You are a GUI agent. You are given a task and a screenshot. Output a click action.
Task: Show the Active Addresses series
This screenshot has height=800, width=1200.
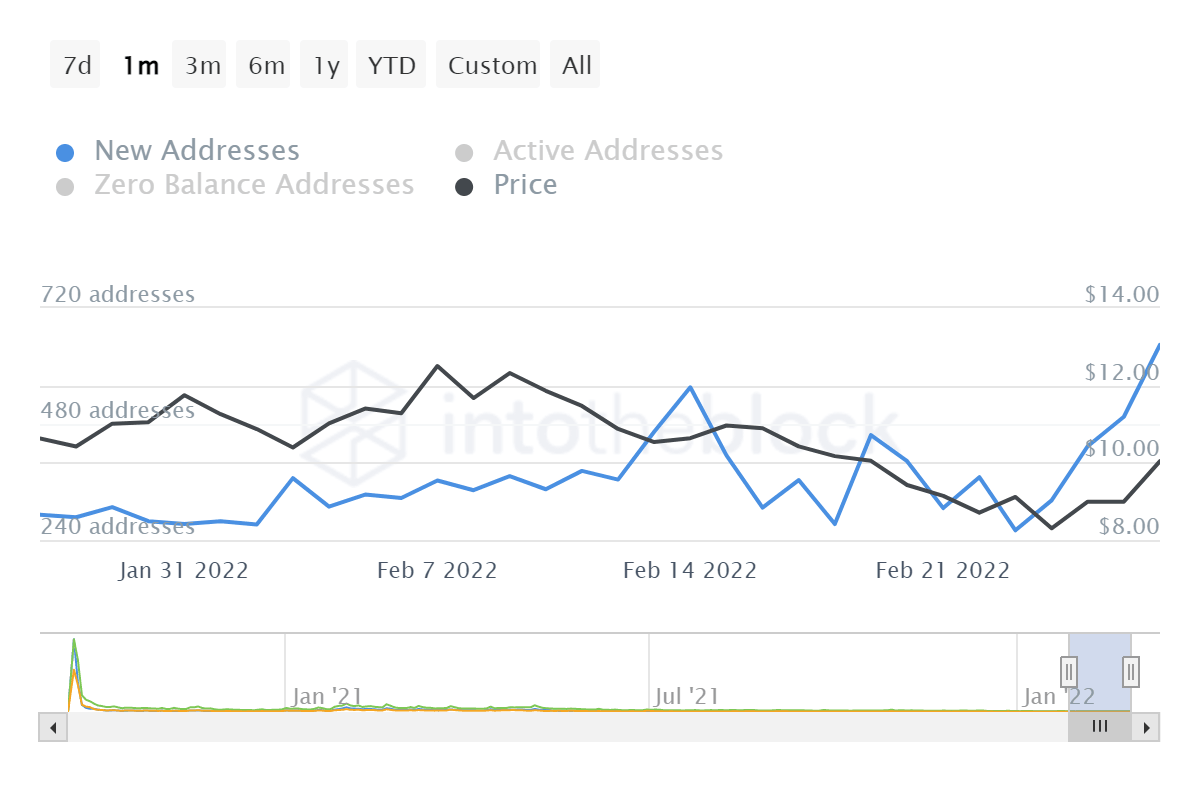point(608,151)
